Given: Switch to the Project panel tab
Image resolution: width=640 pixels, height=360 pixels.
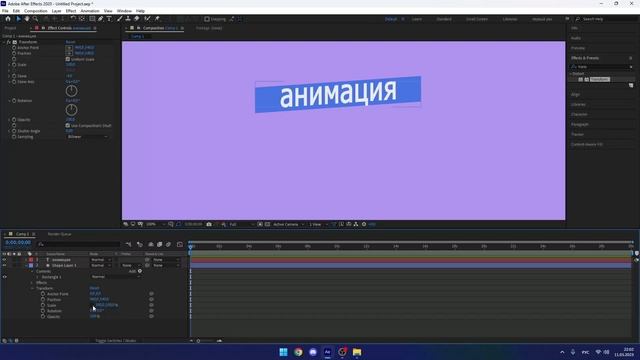Looking at the screenshot, I should [x=10, y=28].
